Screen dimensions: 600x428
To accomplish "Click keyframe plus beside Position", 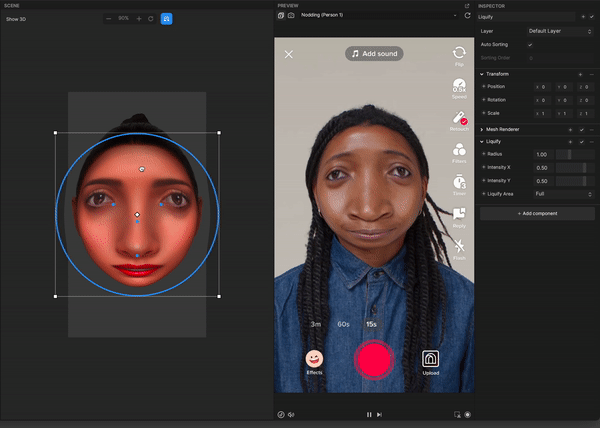I will pos(484,87).
